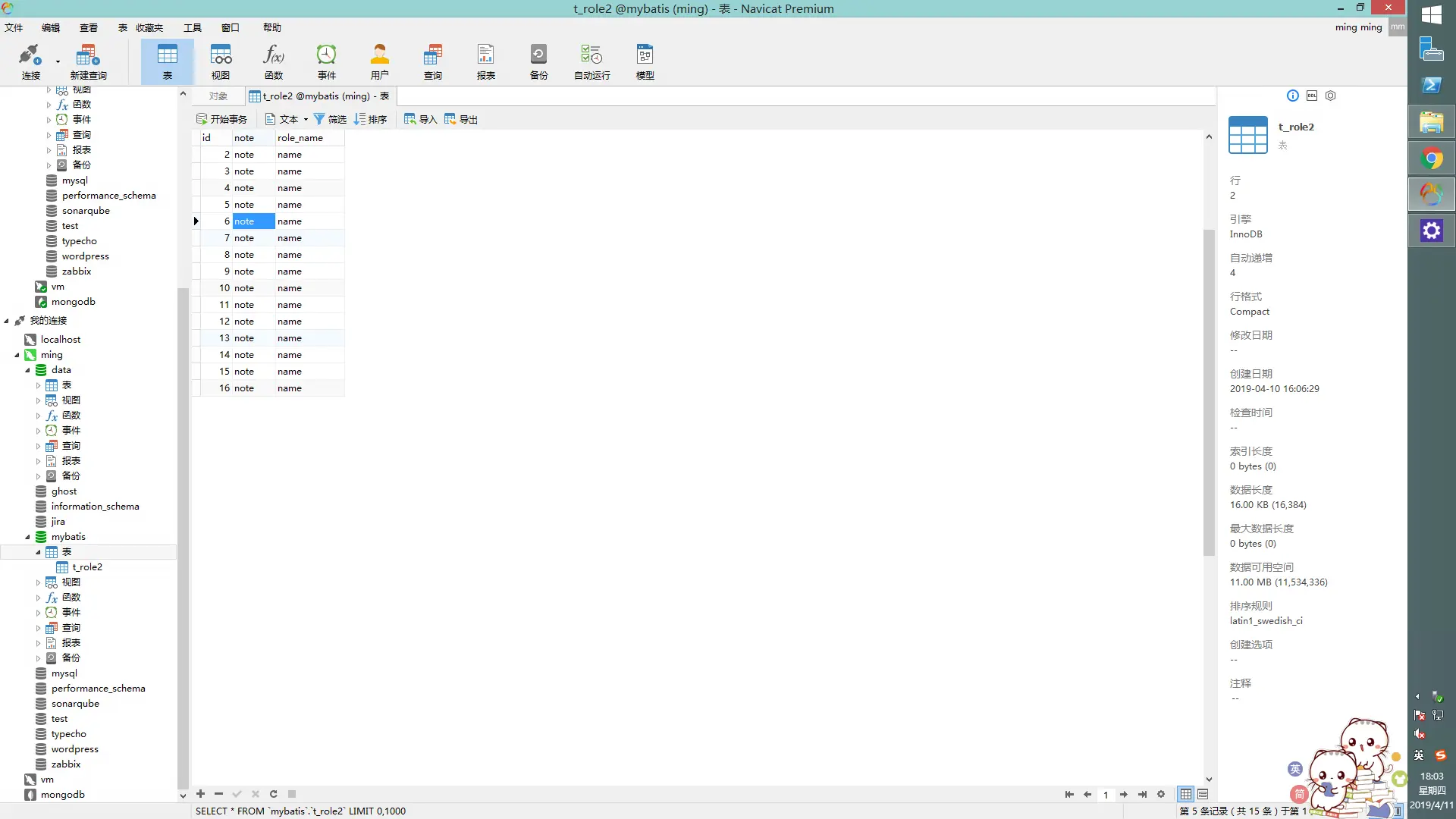Jump to the last record with navigation arrow
This screenshot has width=1456, height=819.
coord(1142,794)
